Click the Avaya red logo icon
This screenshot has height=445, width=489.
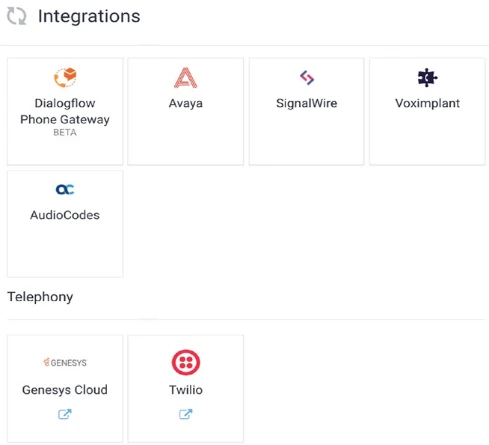click(186, 78)
